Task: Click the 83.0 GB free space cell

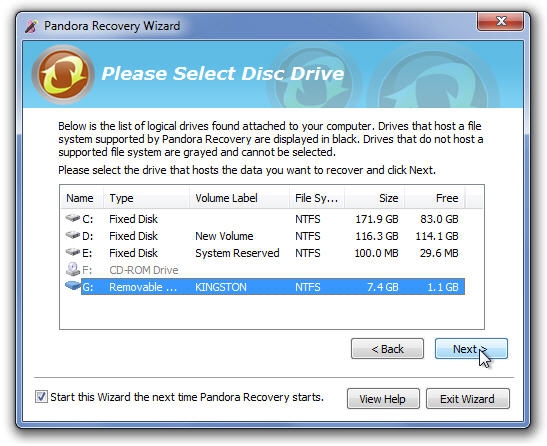Action: coord(439,219)
